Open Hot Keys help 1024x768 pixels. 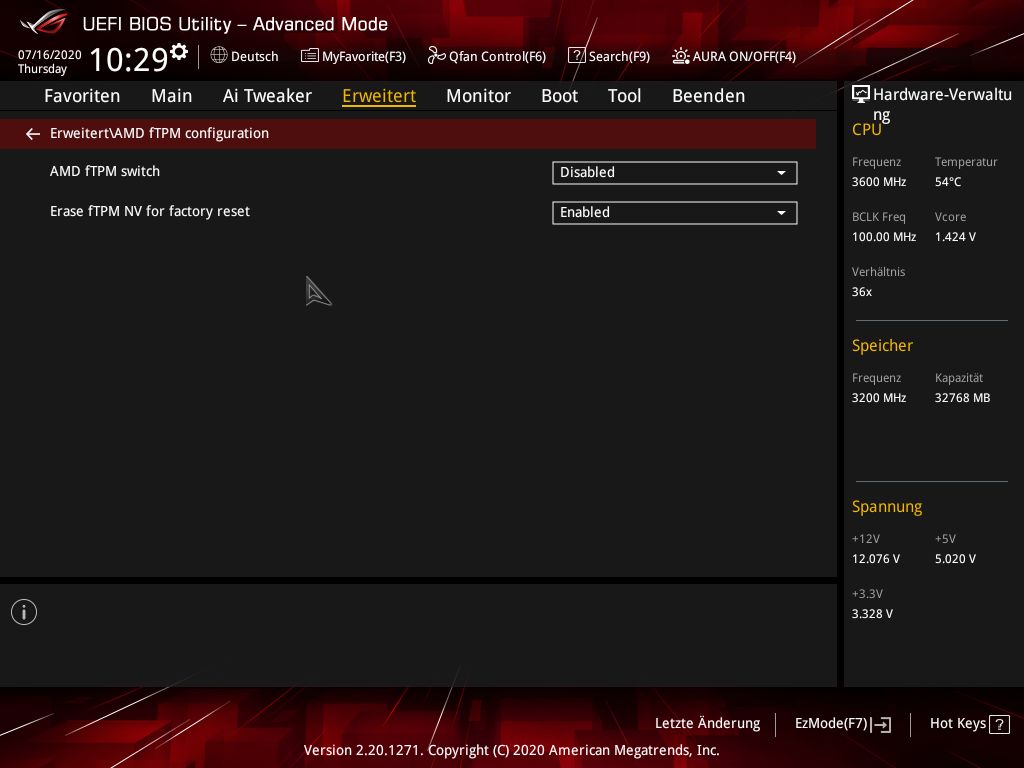pyautogui.click(x=969, y=724)
